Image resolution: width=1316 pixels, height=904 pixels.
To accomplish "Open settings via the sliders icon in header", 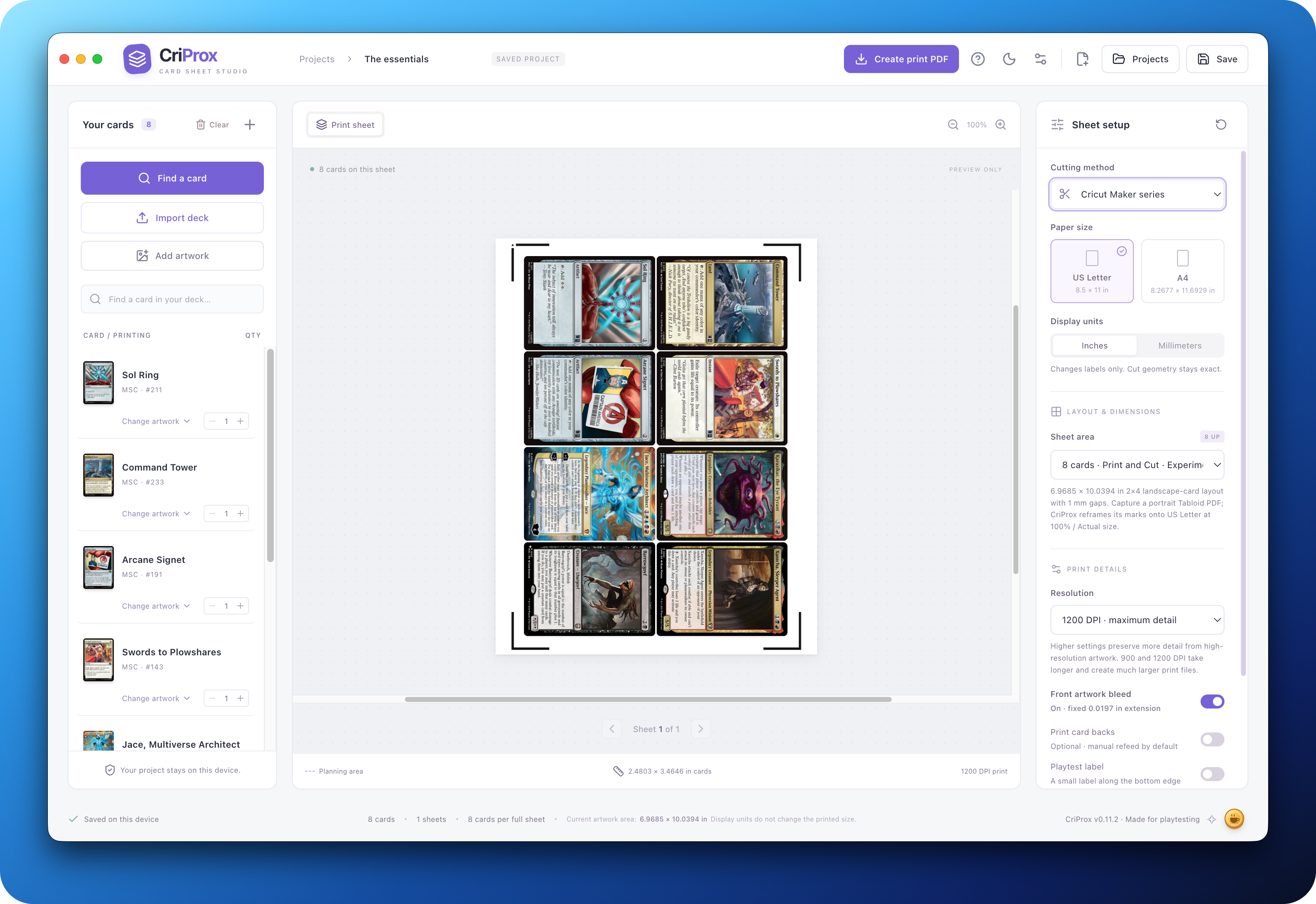I will point(1040,59).
